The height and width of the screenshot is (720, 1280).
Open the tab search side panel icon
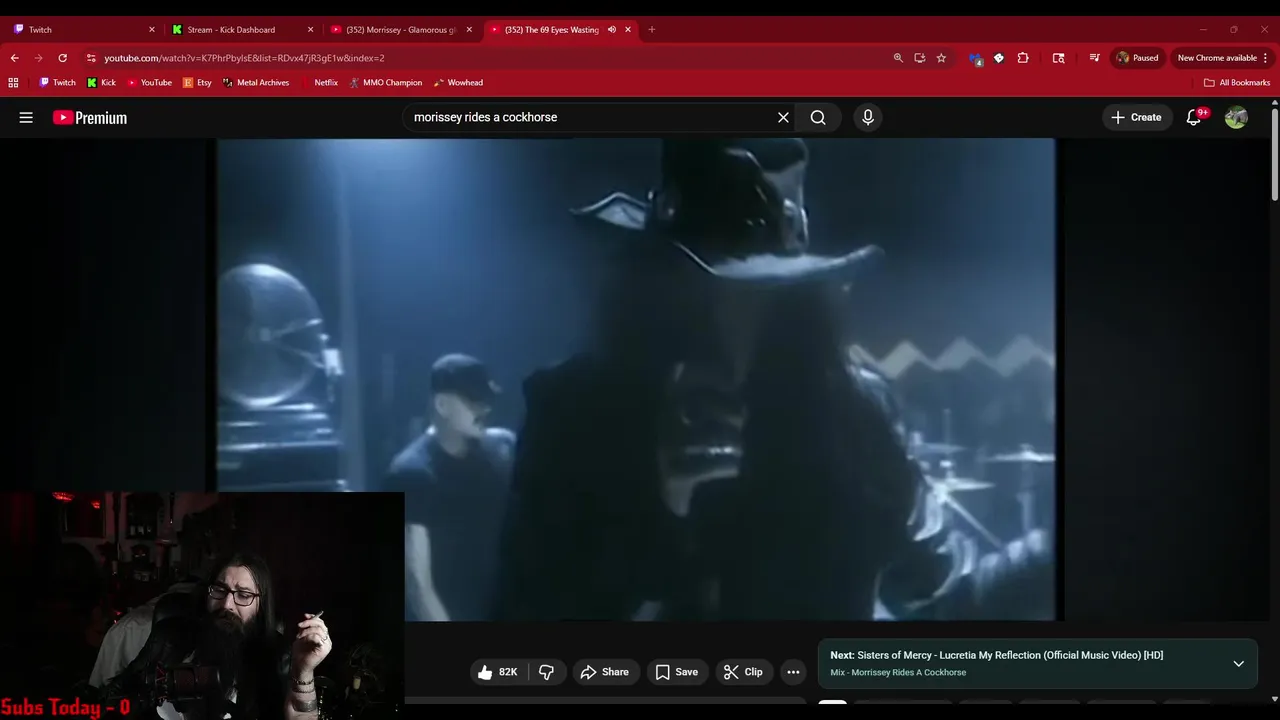tap(1059, 58)
